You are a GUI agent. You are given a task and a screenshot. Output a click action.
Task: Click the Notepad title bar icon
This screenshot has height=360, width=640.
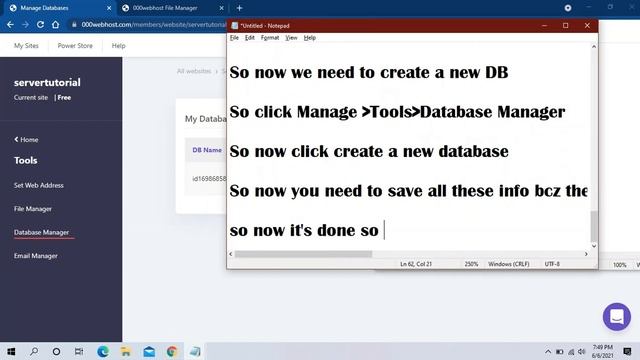click(x=234, y=26)
